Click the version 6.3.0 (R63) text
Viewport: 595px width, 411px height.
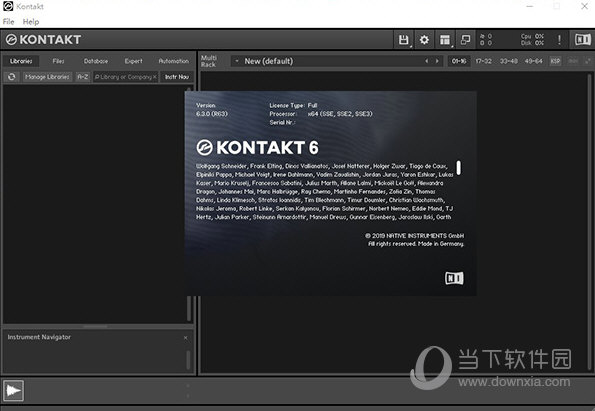[212, 114]
